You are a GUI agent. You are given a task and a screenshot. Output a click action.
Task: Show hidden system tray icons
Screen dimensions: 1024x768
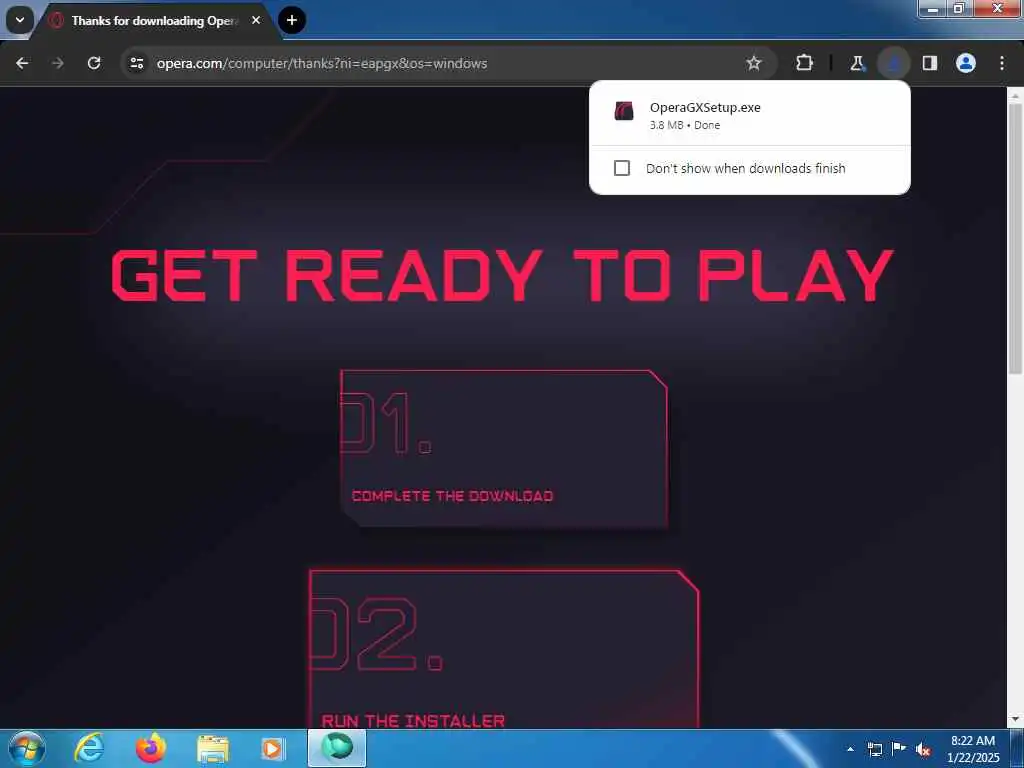[x=850, y=749]
